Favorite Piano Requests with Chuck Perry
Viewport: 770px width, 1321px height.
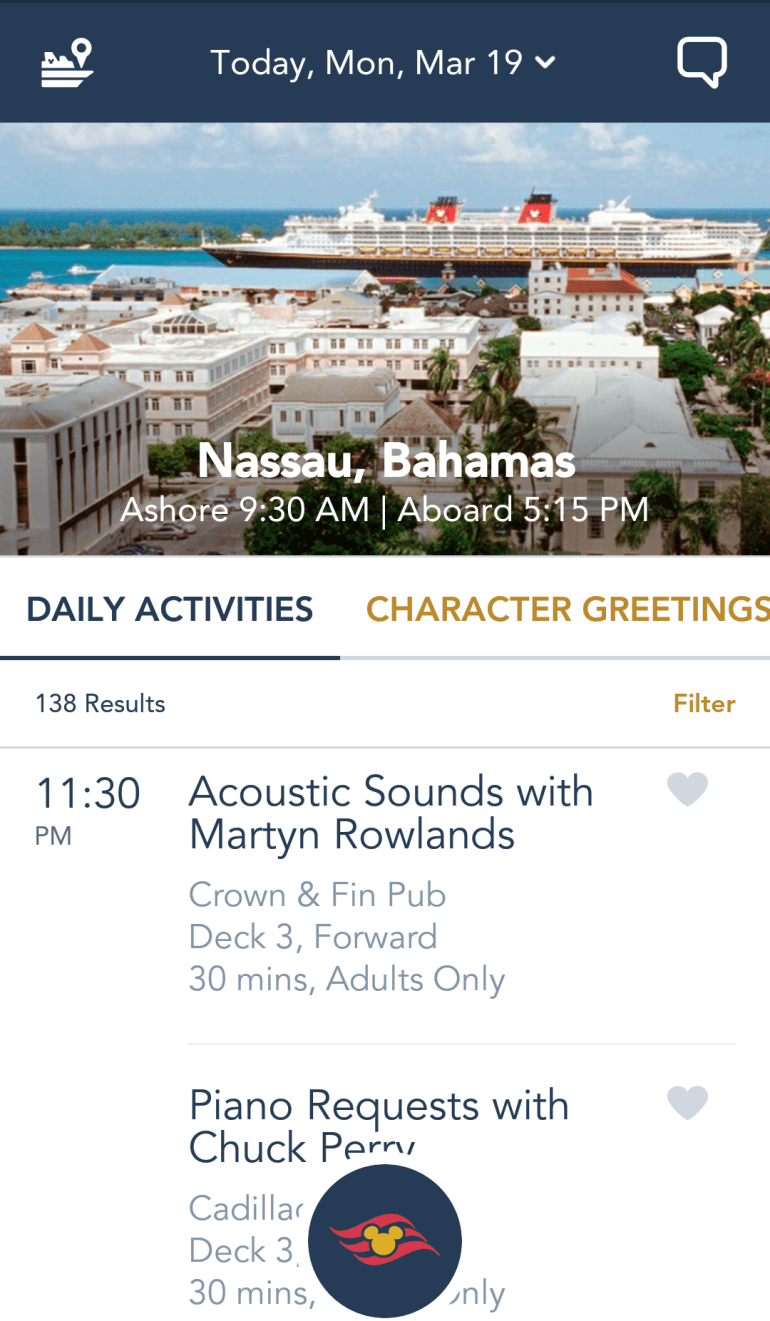pyautogui.click(x=687, y=1103)
